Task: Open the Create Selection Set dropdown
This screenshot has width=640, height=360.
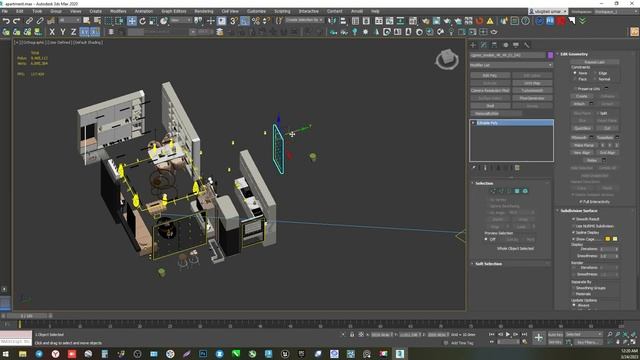Action: pos(304,20)
